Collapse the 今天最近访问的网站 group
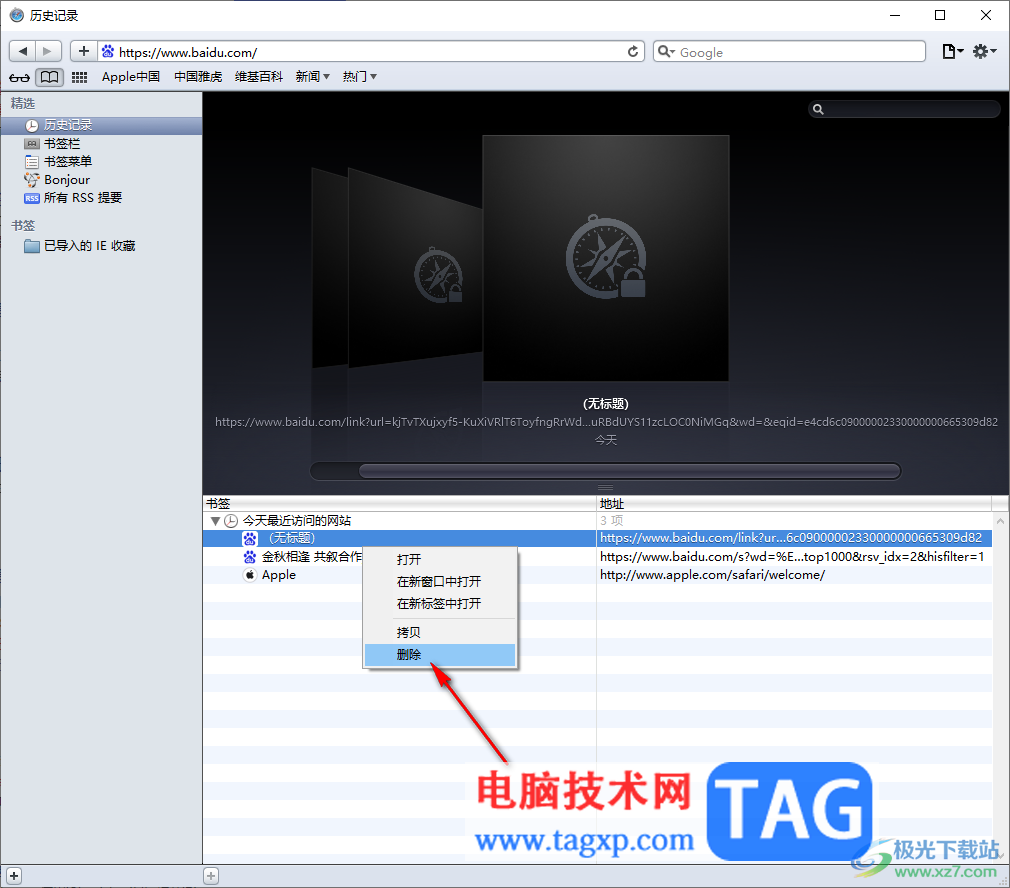1010x888 pixels. pyautogui.click(x=215, y=520)
